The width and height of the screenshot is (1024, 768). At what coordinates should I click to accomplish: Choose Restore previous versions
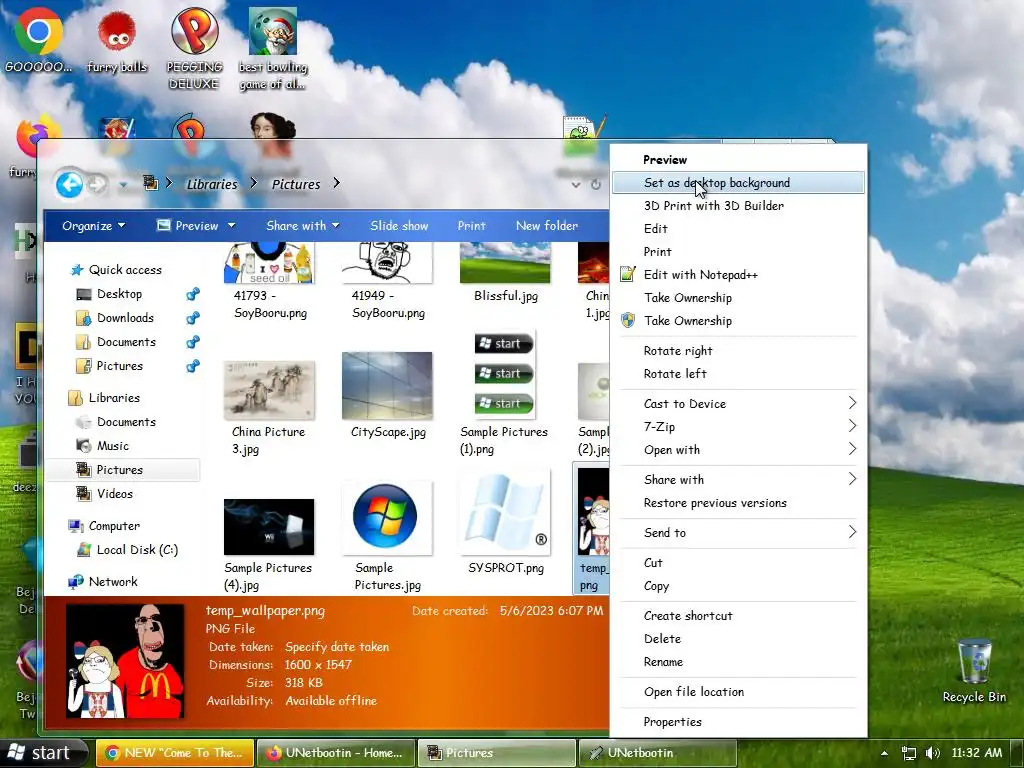tap(738, 503)
